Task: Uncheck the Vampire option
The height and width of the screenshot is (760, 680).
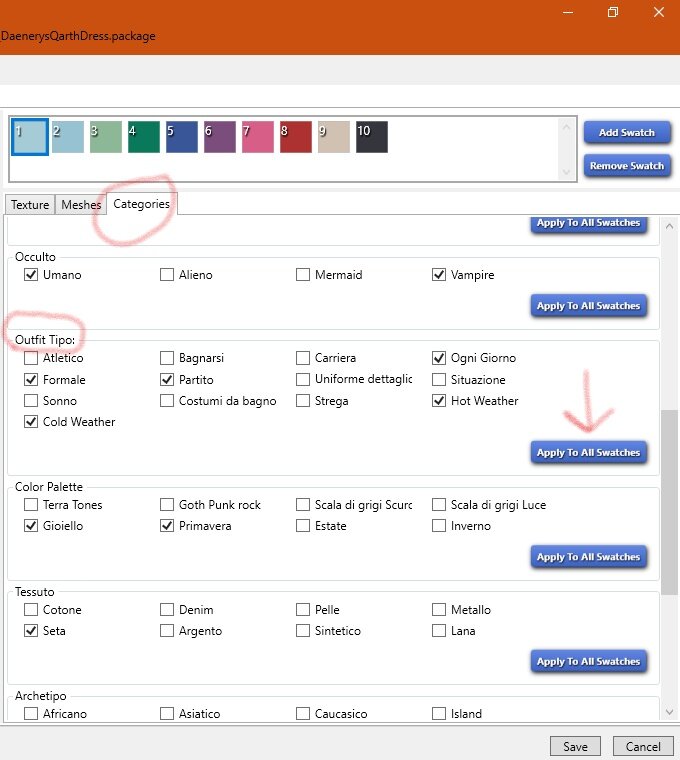Action: (439, 275)
